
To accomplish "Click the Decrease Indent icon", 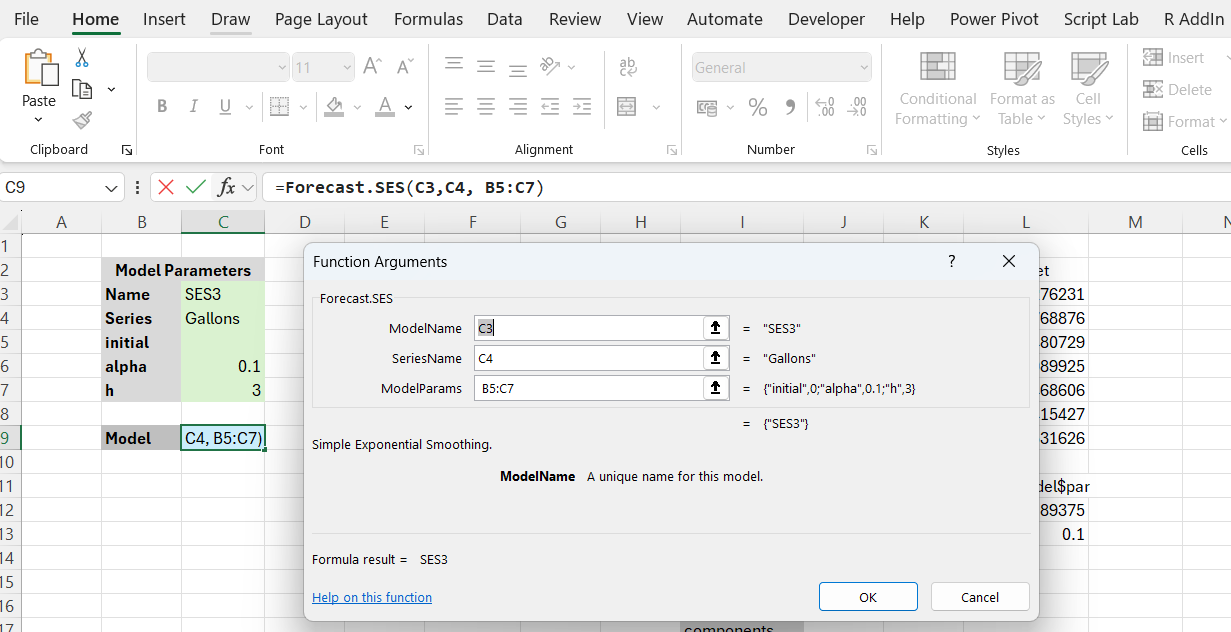I will point(550,106).
